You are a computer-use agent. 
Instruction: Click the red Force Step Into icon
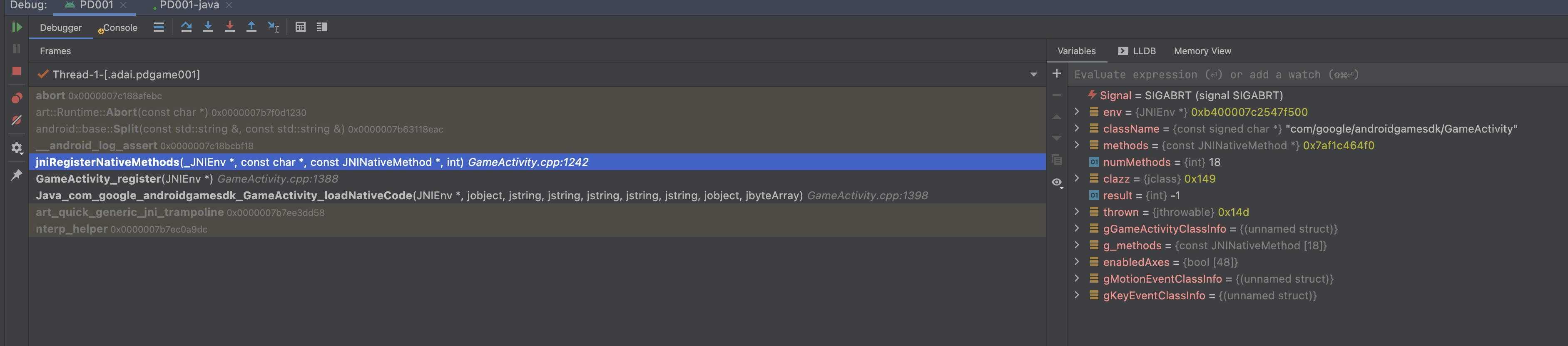tap(229, 27)
